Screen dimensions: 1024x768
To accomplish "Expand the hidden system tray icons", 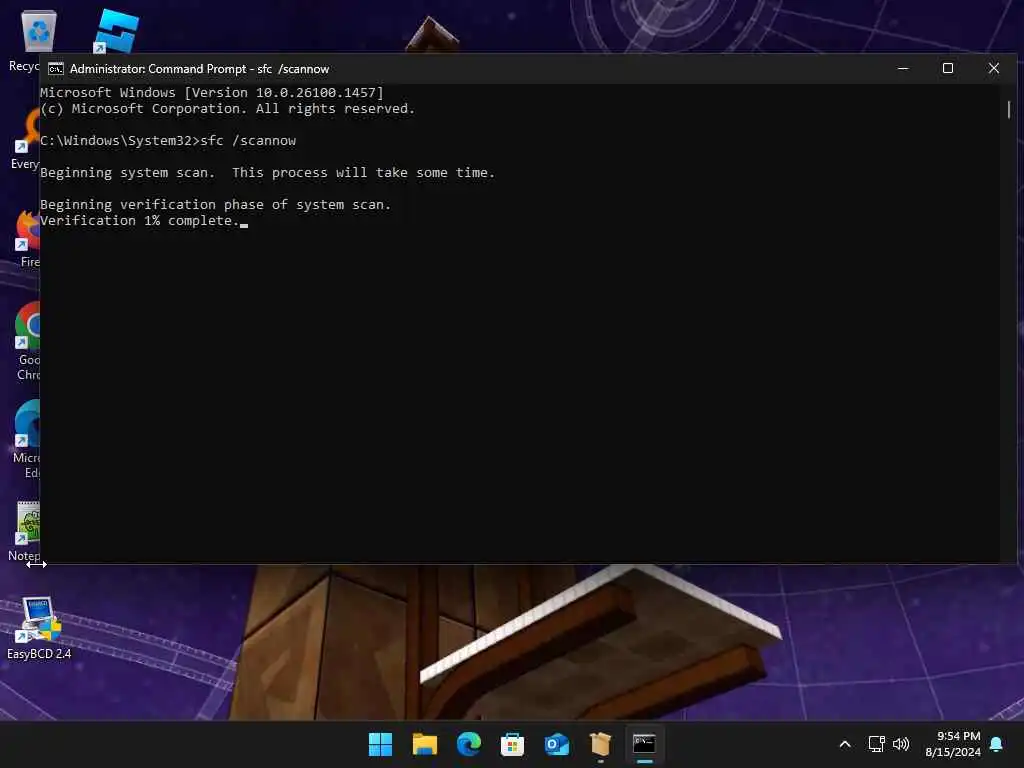I will [844, 744].
